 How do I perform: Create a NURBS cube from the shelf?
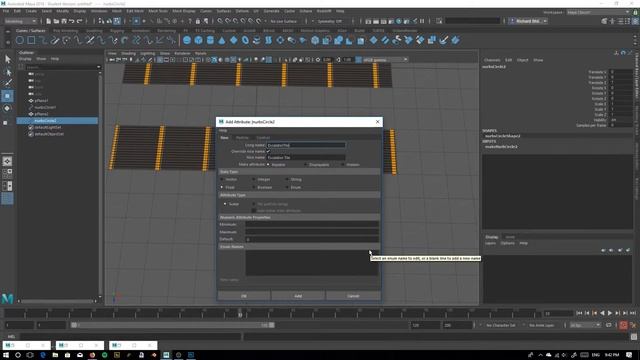click(198, 40)
